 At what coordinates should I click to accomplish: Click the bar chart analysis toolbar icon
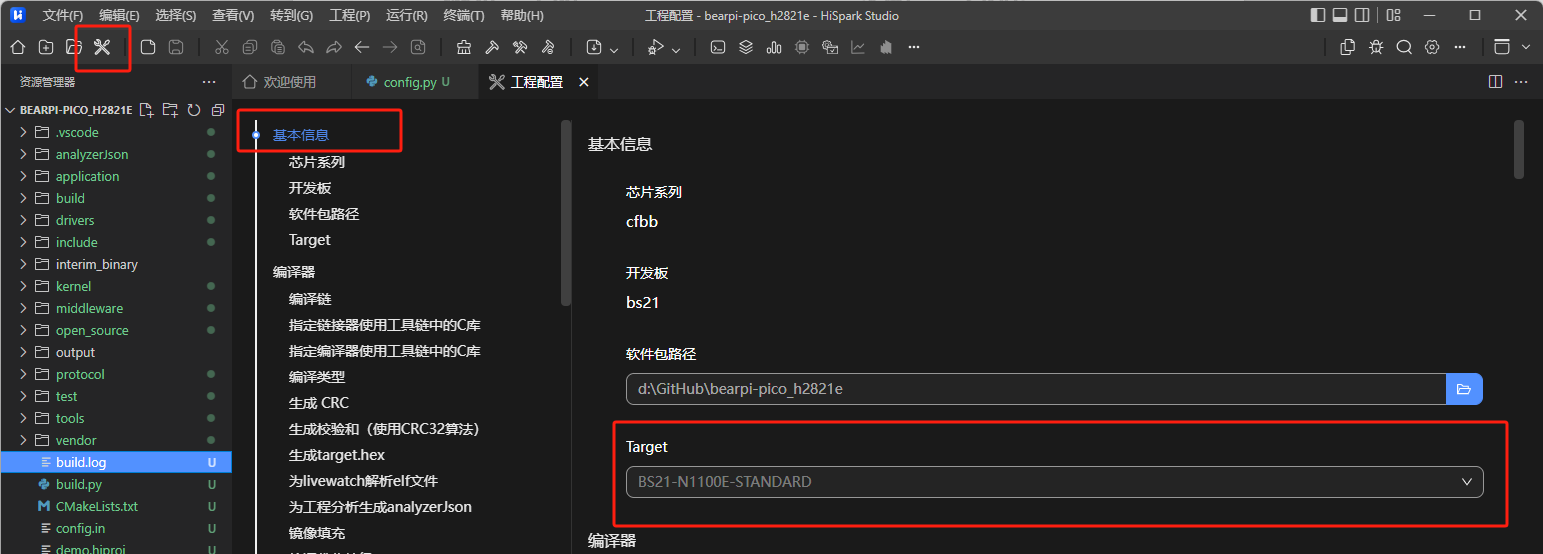point(774,47)
